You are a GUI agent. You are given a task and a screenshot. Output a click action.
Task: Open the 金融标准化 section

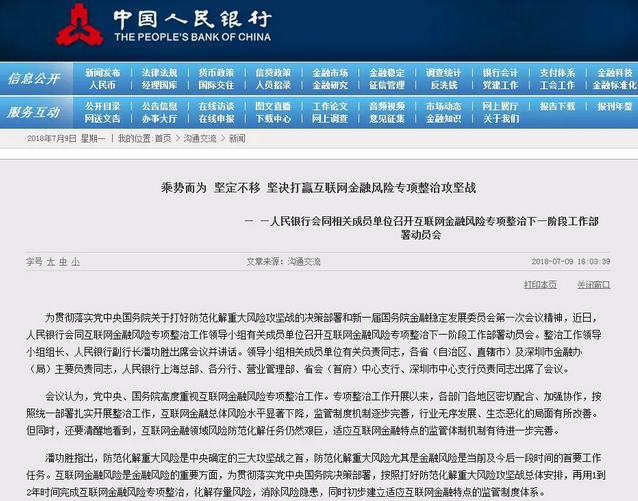tap(615, 85)
